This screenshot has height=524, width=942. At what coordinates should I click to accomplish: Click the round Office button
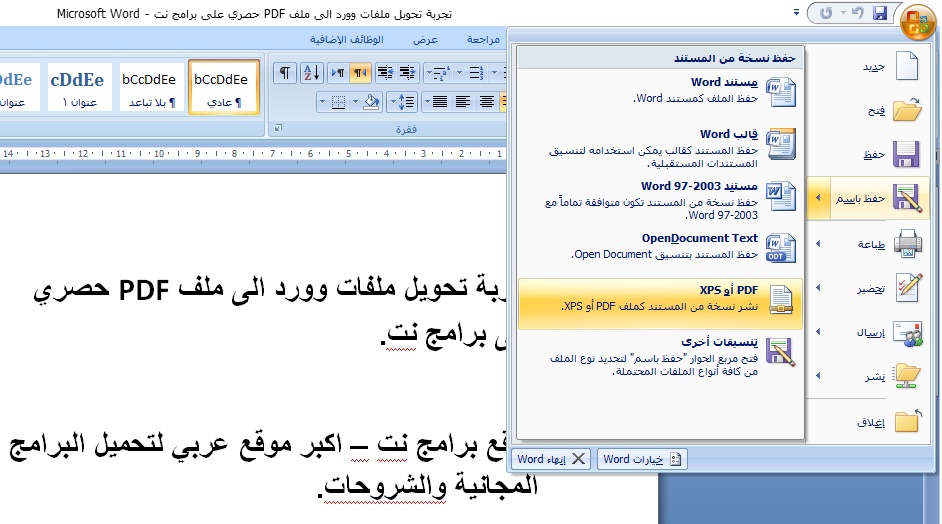(918, 22)
